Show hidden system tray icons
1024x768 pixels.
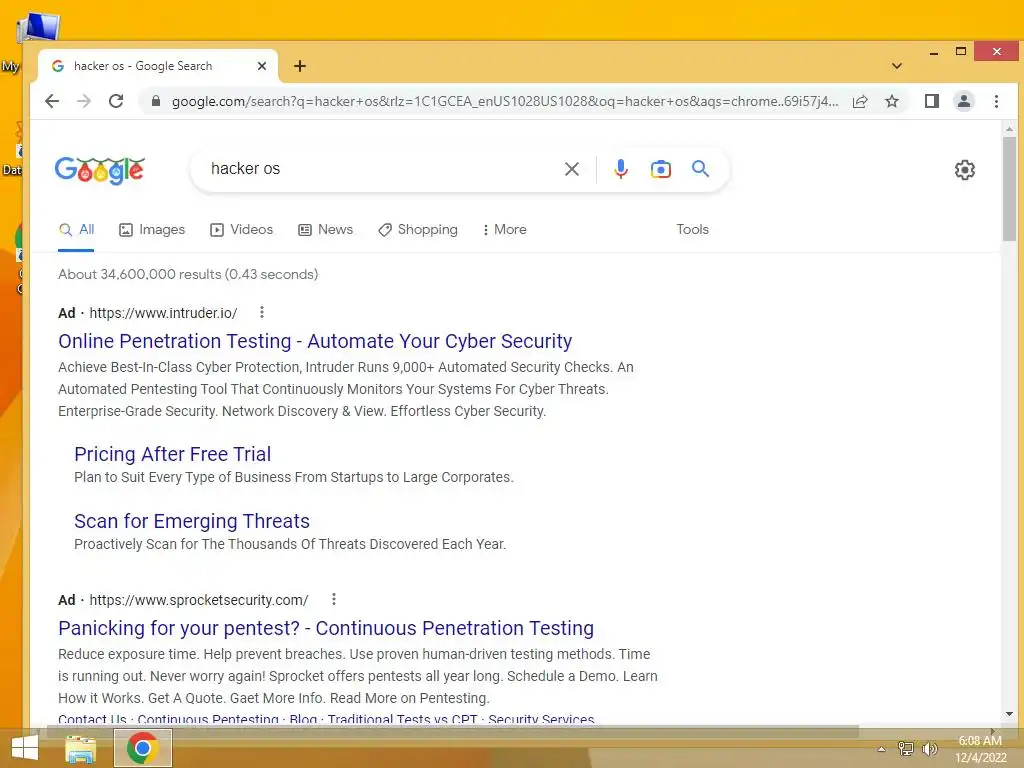882,749
